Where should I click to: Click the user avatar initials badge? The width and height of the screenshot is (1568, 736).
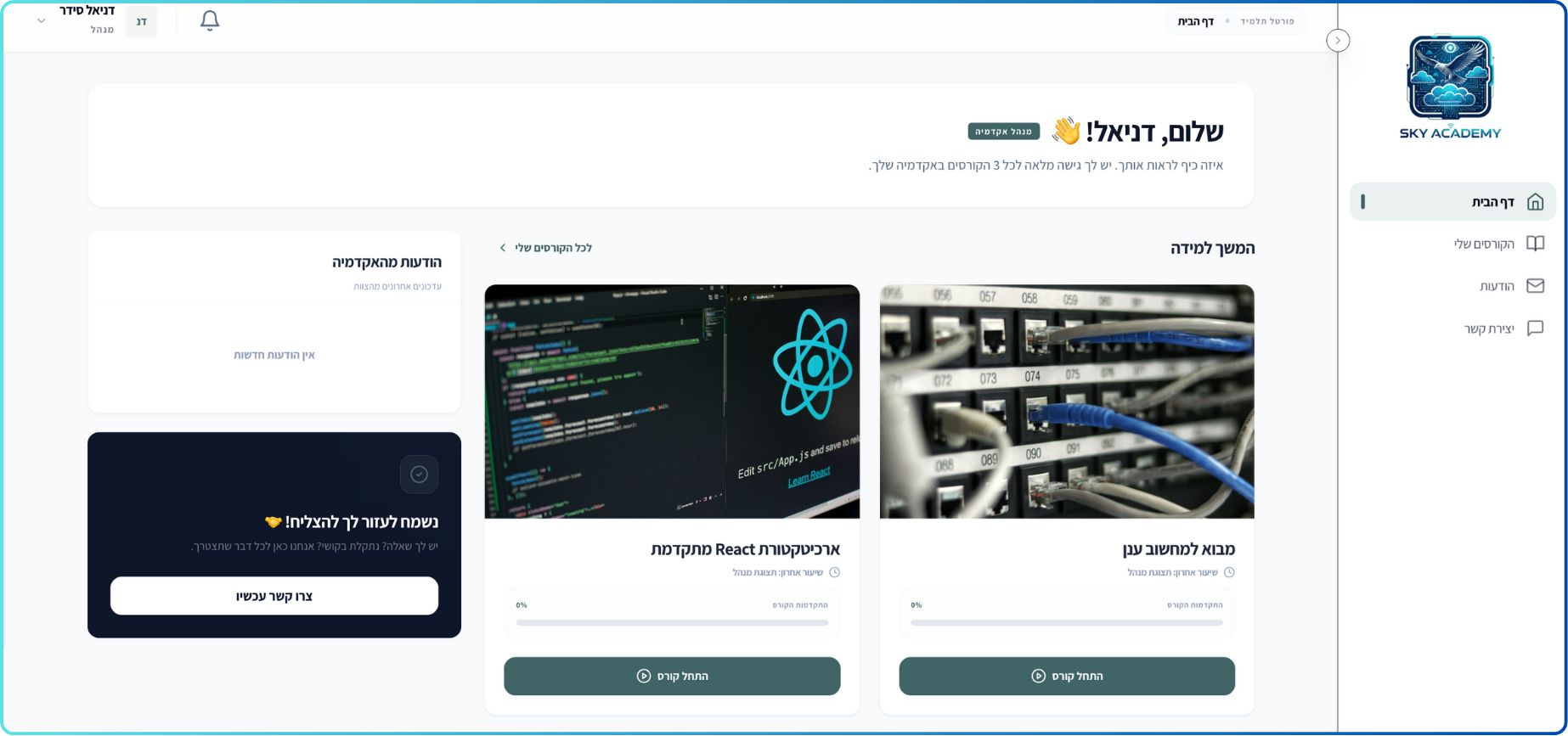(x=141, y=21)
